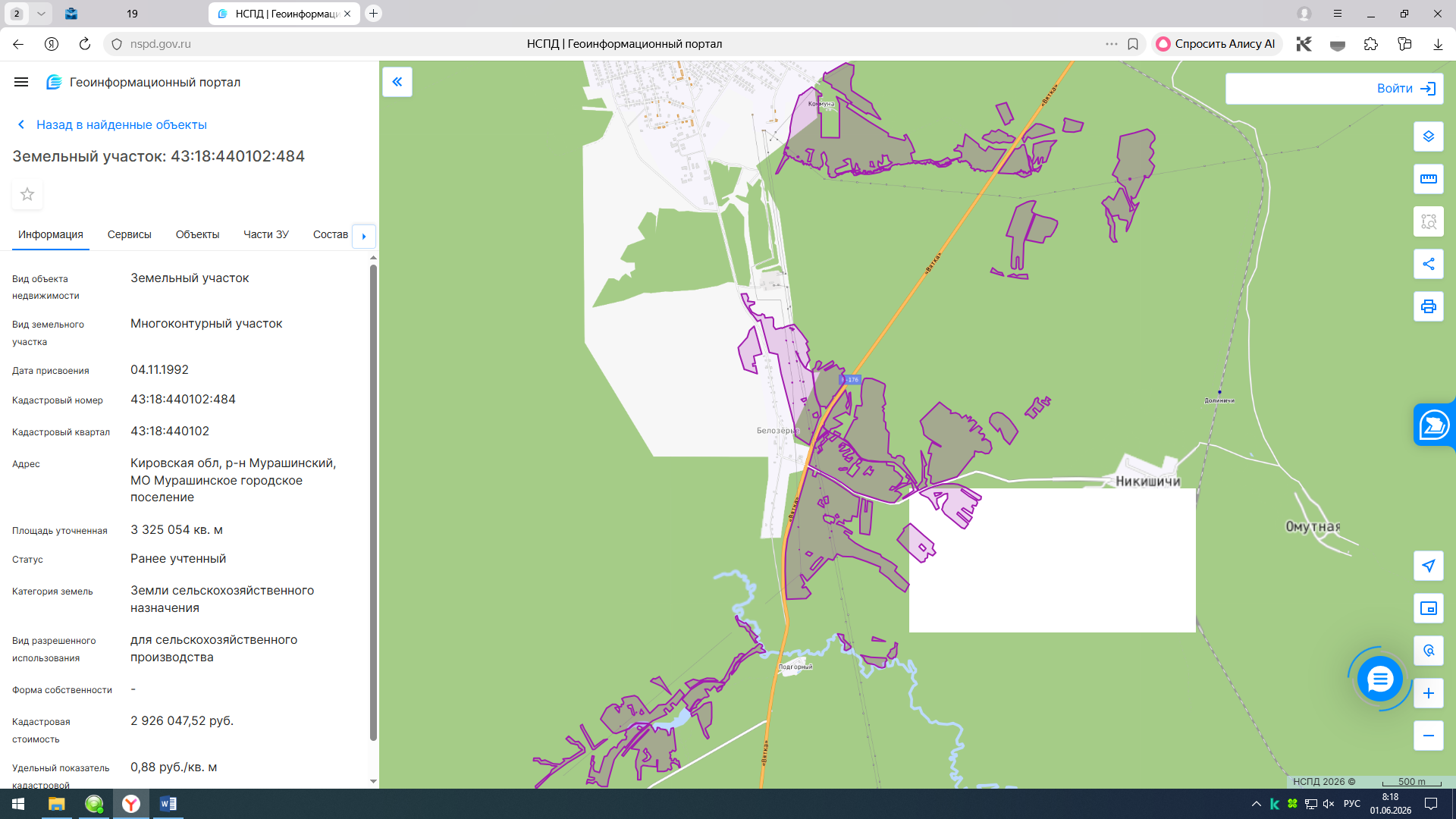The width and height of the screenshot is (1456, 819).
Task: Switch to the Информация tab
Action: (x=51, y=234)
